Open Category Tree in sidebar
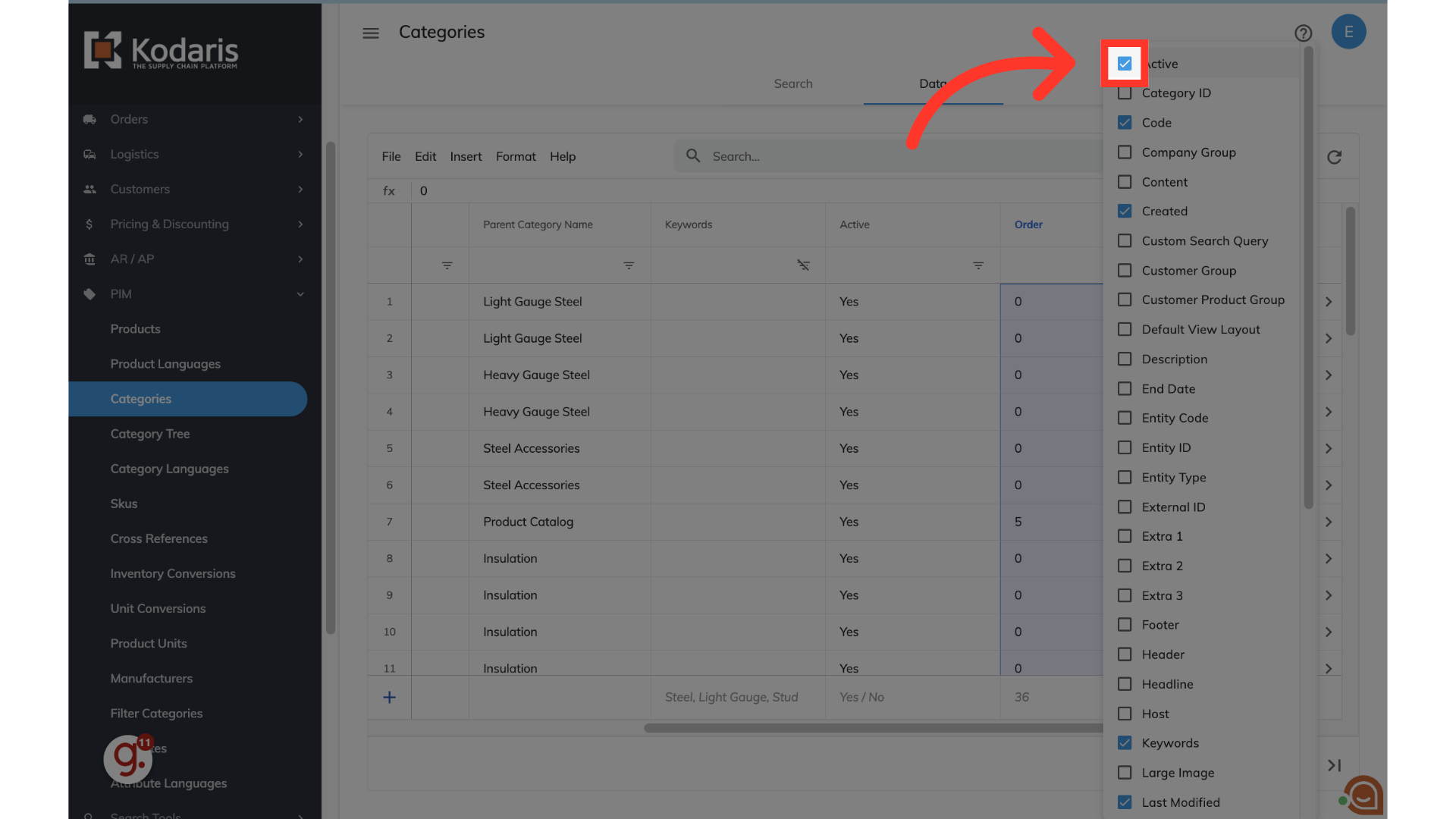The image size is (1456, 819). [150, 434]
